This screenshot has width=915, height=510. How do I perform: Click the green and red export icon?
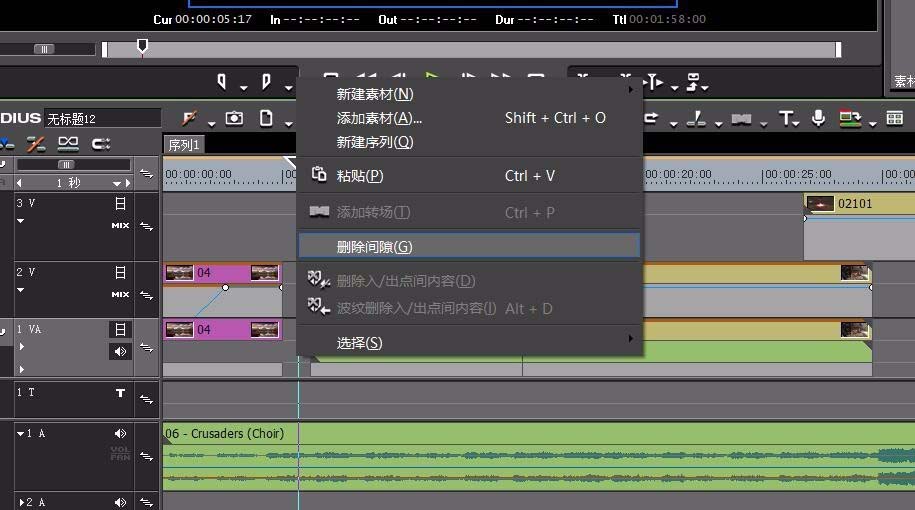click(x=850, y=118)
